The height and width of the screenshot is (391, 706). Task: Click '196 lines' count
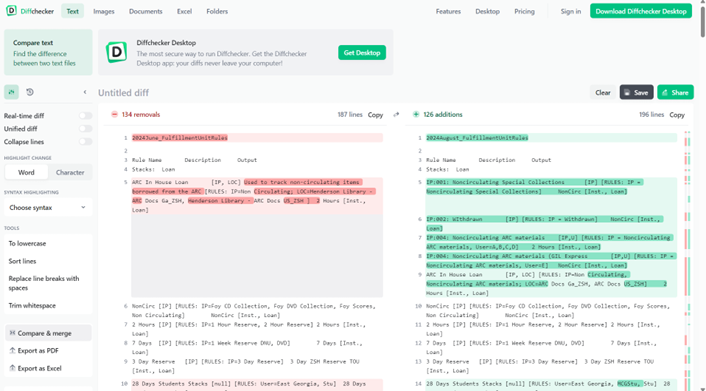[x=651, y=114]
